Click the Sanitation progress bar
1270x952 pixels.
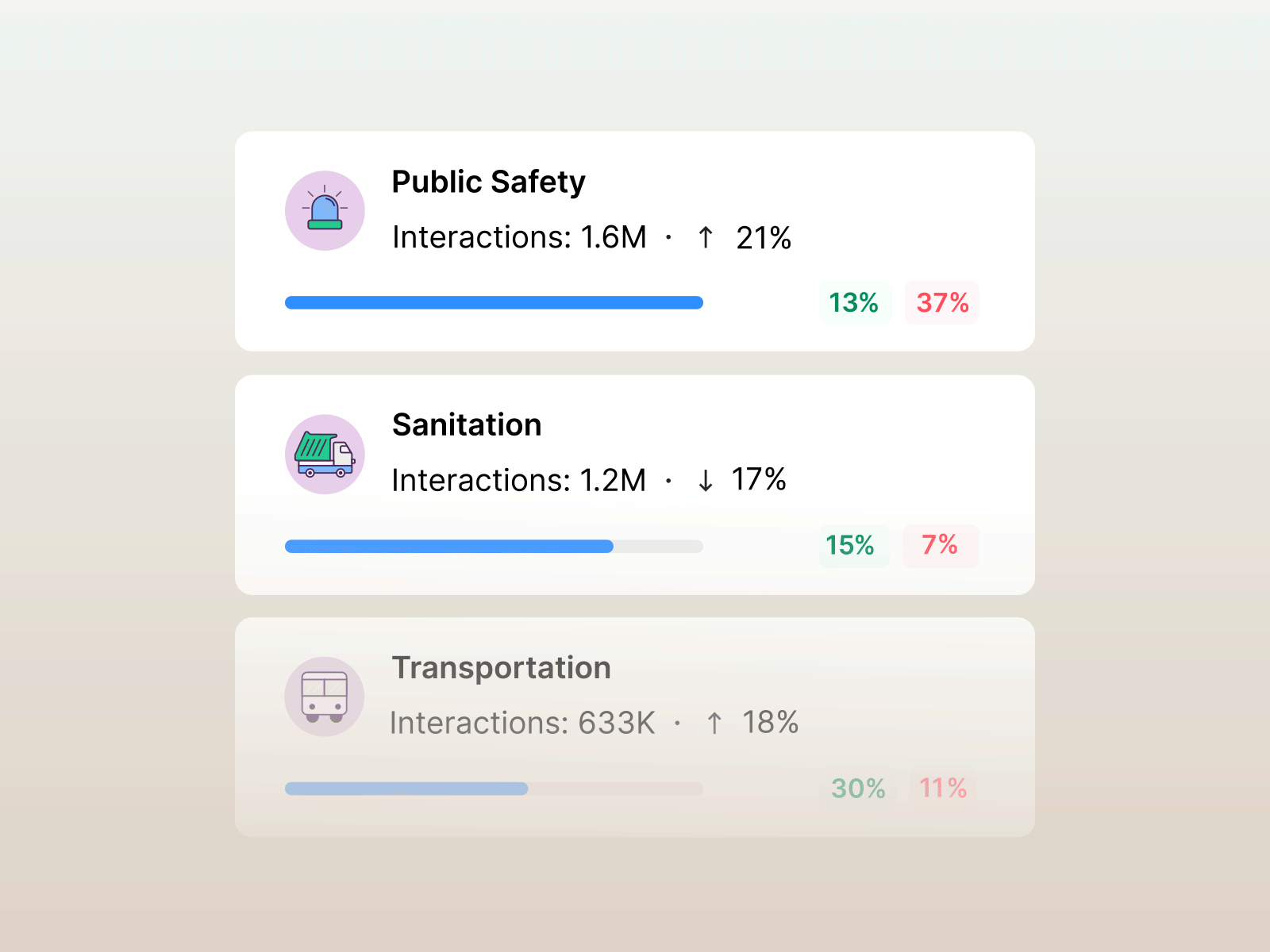494,547
